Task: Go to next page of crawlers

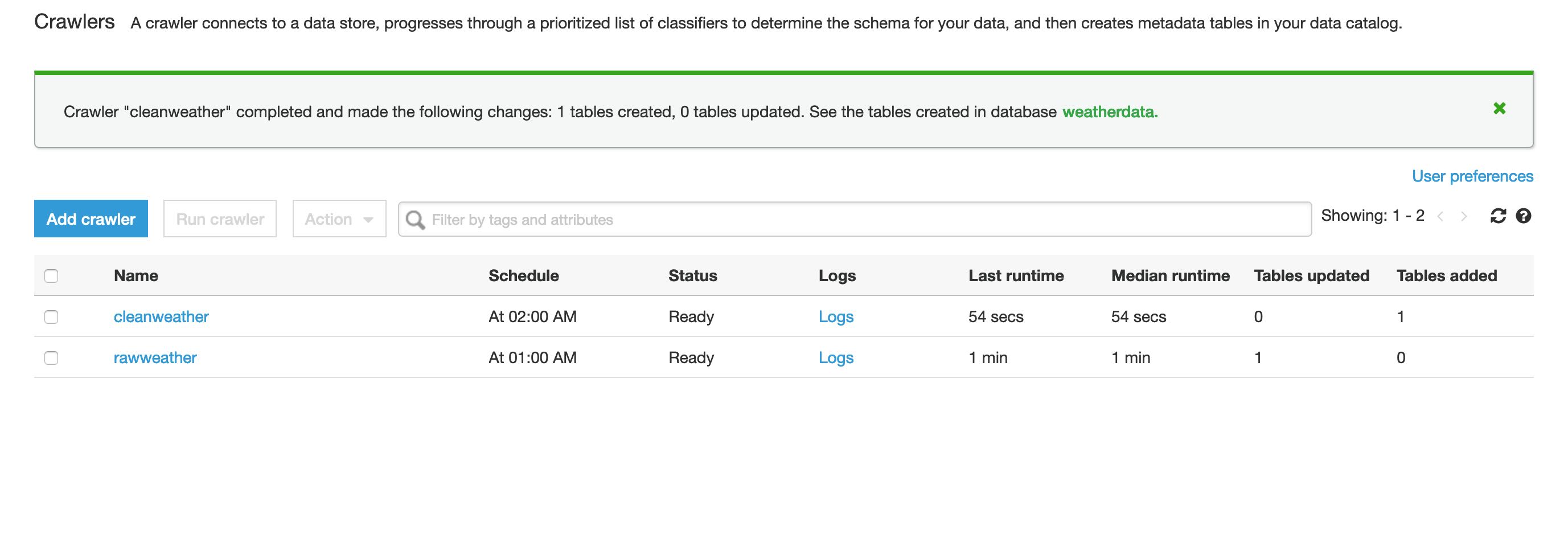Action: coord(1464,217)
